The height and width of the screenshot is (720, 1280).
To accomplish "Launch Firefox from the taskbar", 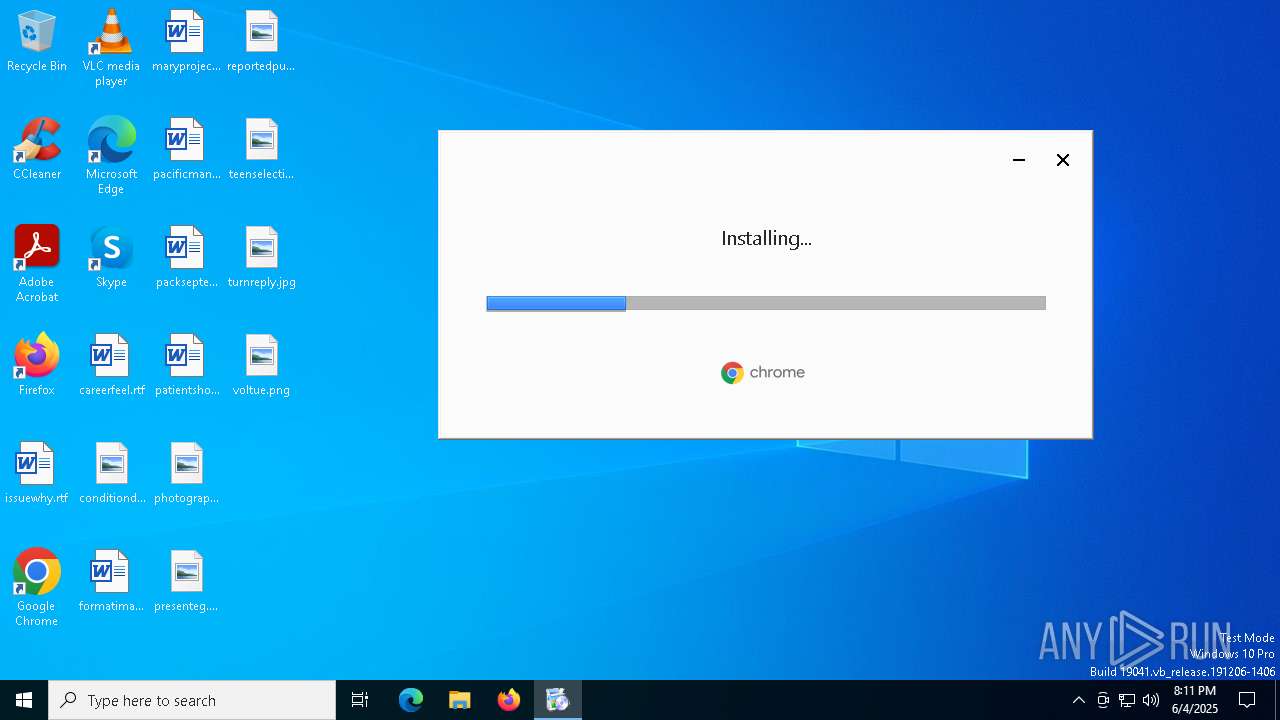I will (509, 700).
